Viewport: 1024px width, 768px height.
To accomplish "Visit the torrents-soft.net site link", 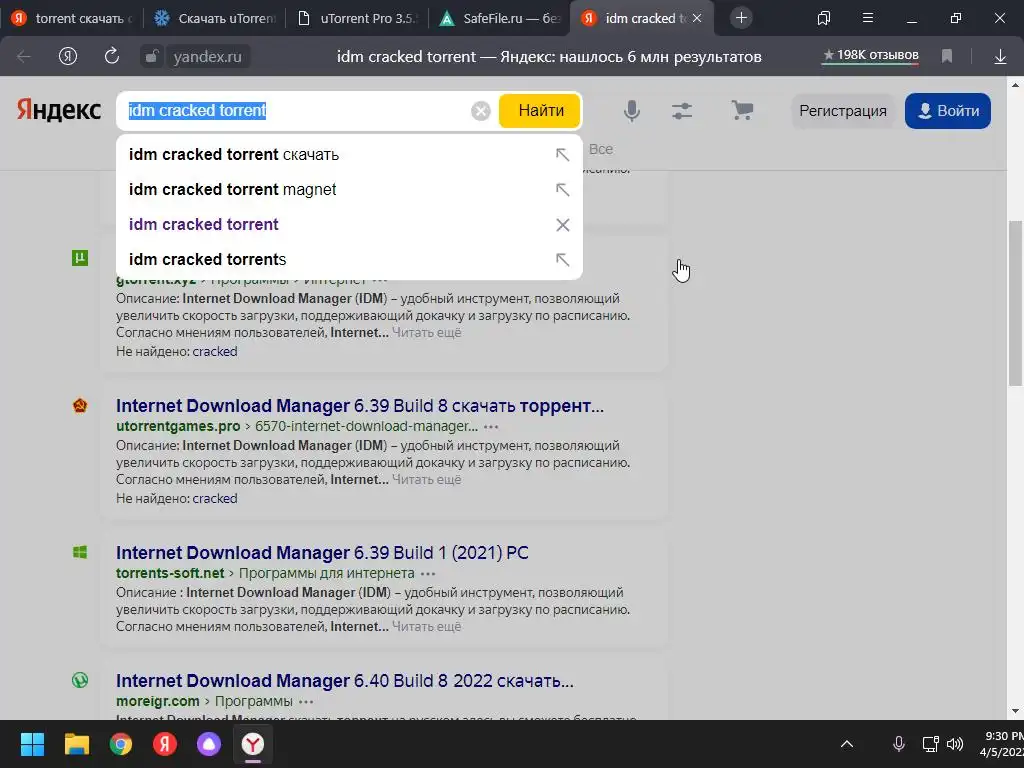I will coord(170,573).
